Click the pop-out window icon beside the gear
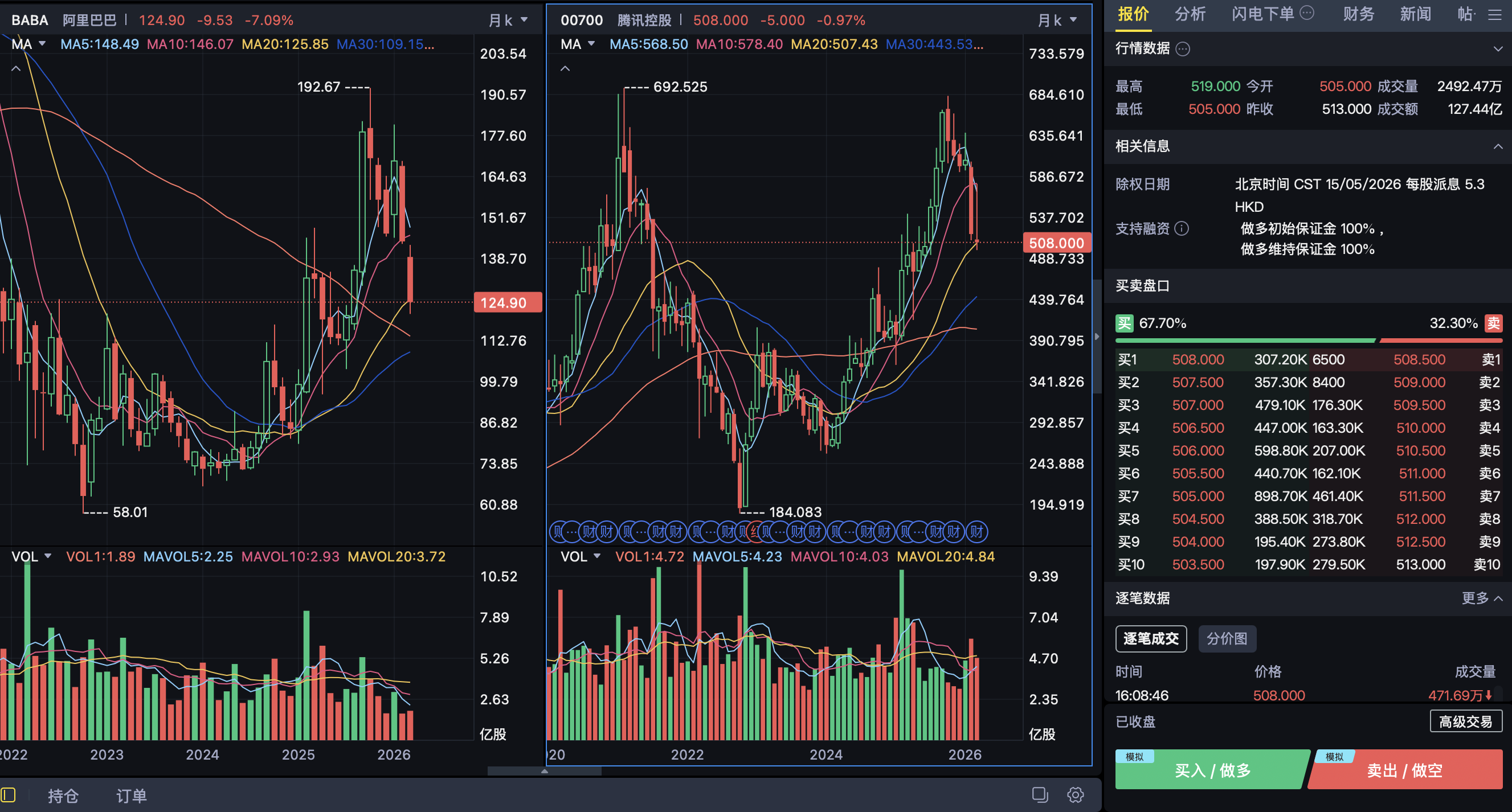The image size is (1512, 812). 1040,795
